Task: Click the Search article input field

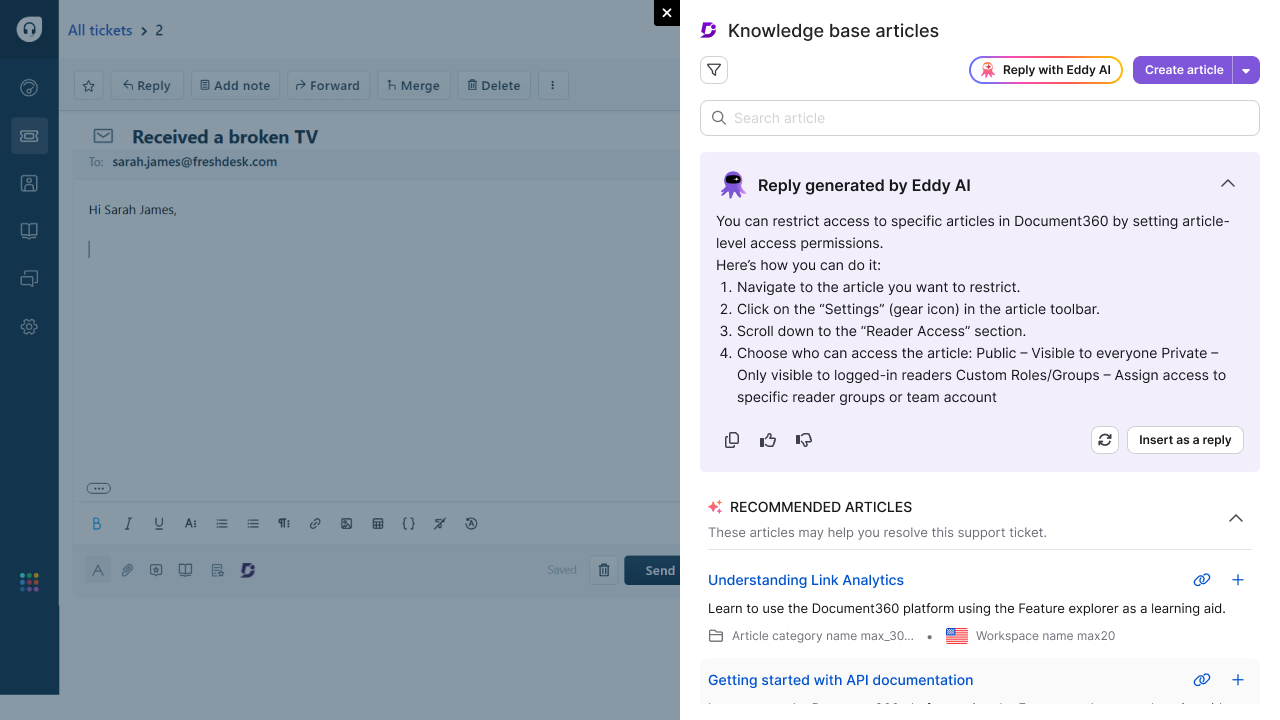Action: [980, 118]
